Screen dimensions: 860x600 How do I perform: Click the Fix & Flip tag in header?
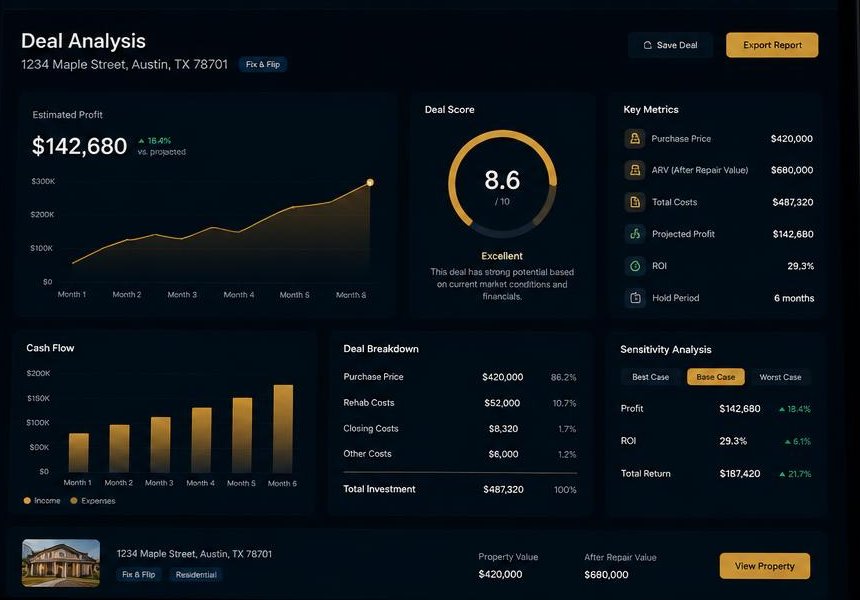coord(263,64)
